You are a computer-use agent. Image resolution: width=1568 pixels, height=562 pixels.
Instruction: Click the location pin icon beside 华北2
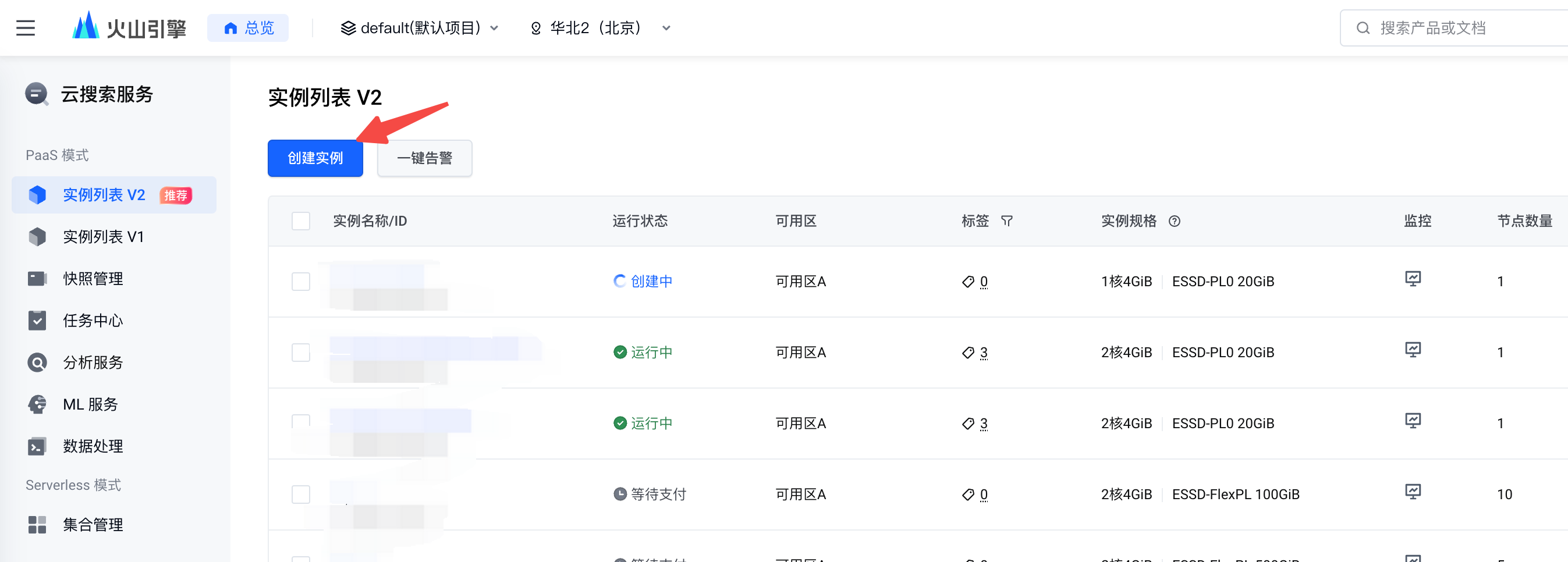[535, 28]
